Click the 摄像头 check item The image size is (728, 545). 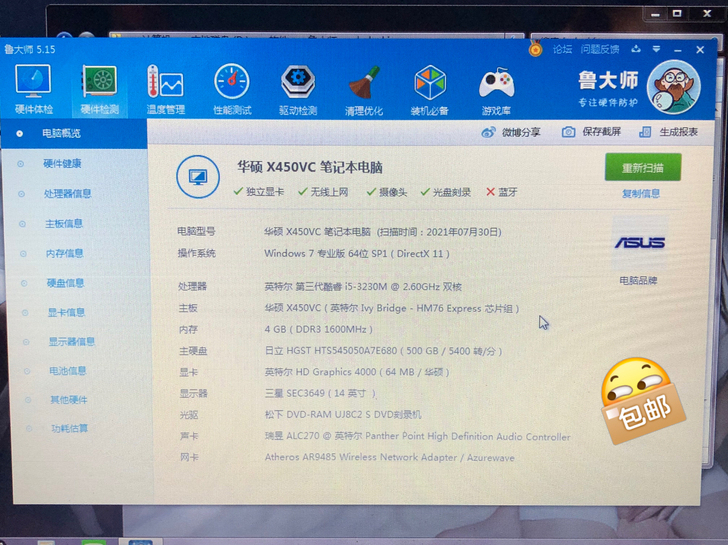(387, 192)
